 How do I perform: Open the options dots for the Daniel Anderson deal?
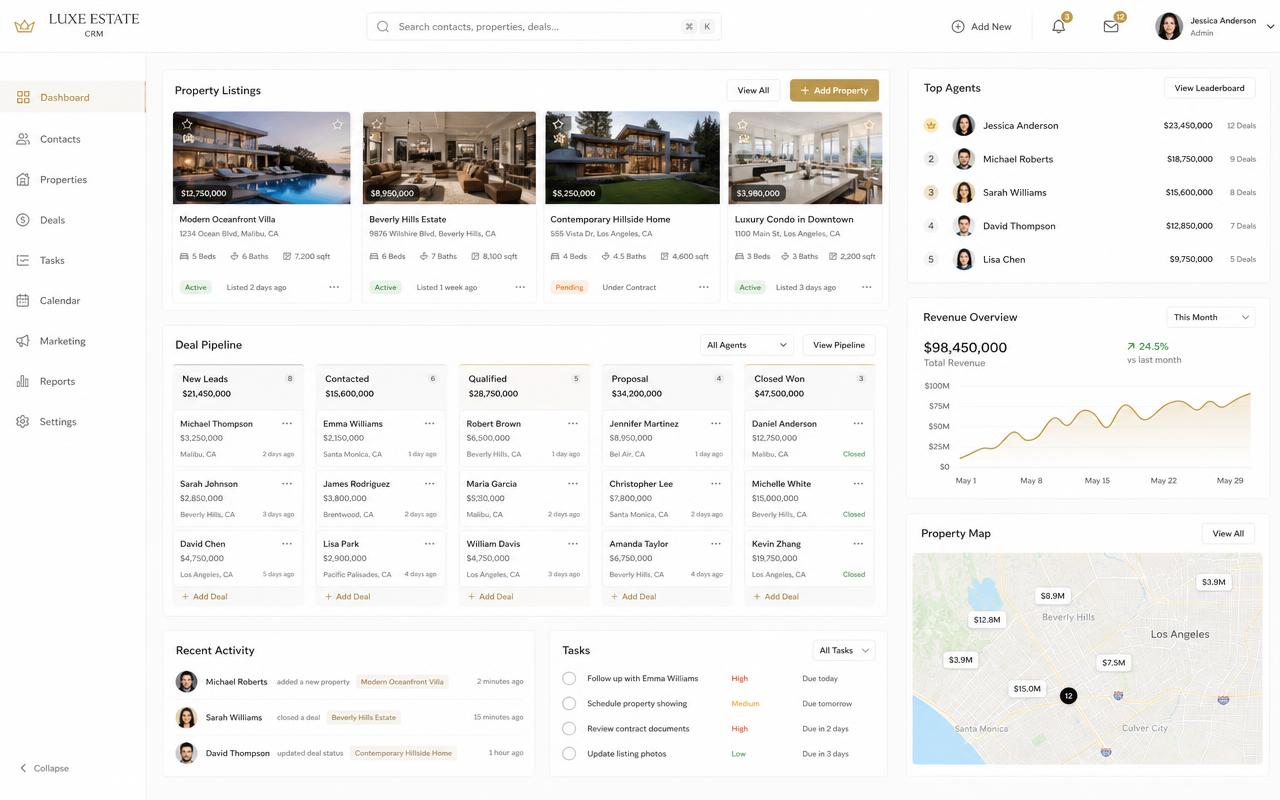[x=858, y=424]
